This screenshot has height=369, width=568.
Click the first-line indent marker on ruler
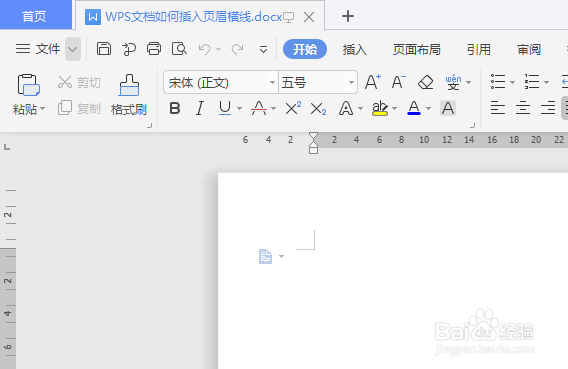pyautogui.click(x=313, y=136)
